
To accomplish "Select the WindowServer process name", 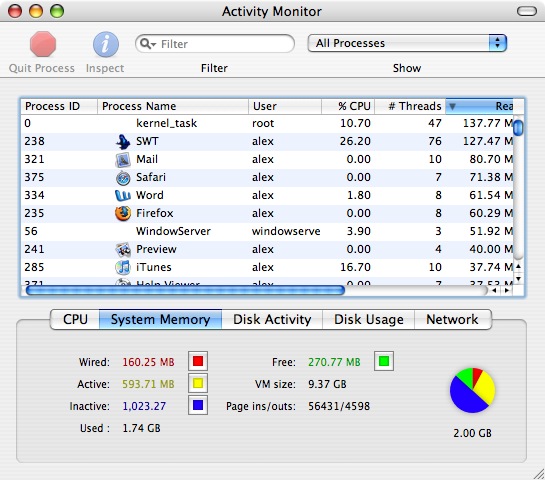I will click(173, 231).
